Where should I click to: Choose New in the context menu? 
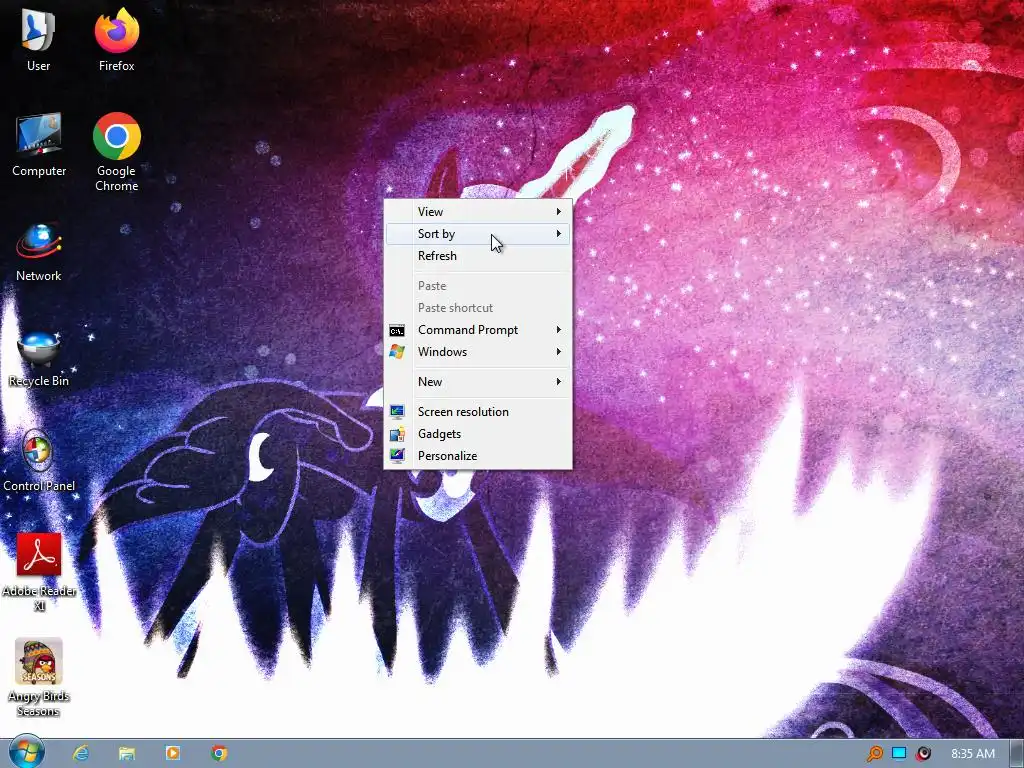pyautogui.click(x=478, y=382)
